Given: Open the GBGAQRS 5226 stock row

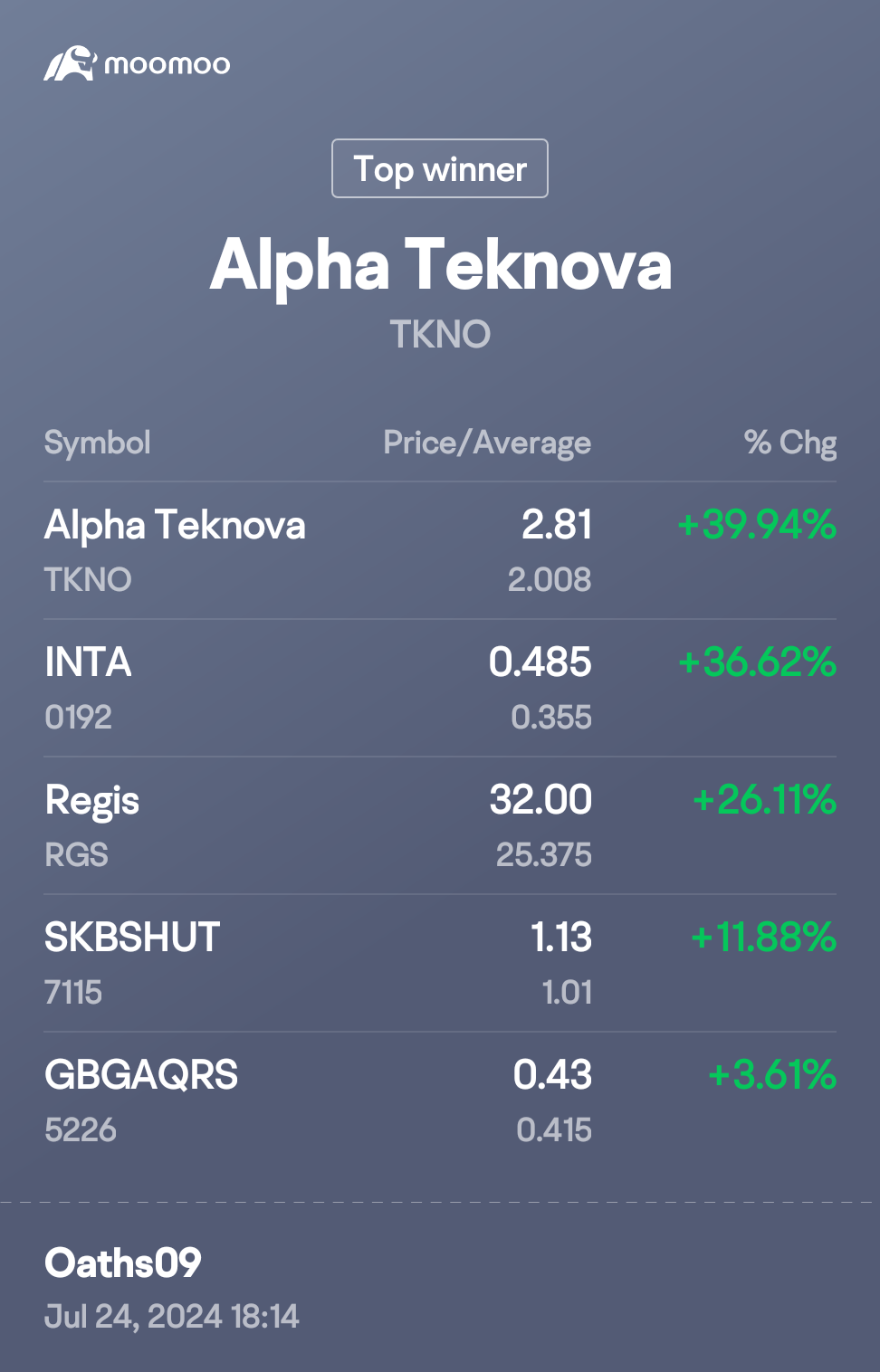Looking at the screenshot, I should tap(440, 1100).
